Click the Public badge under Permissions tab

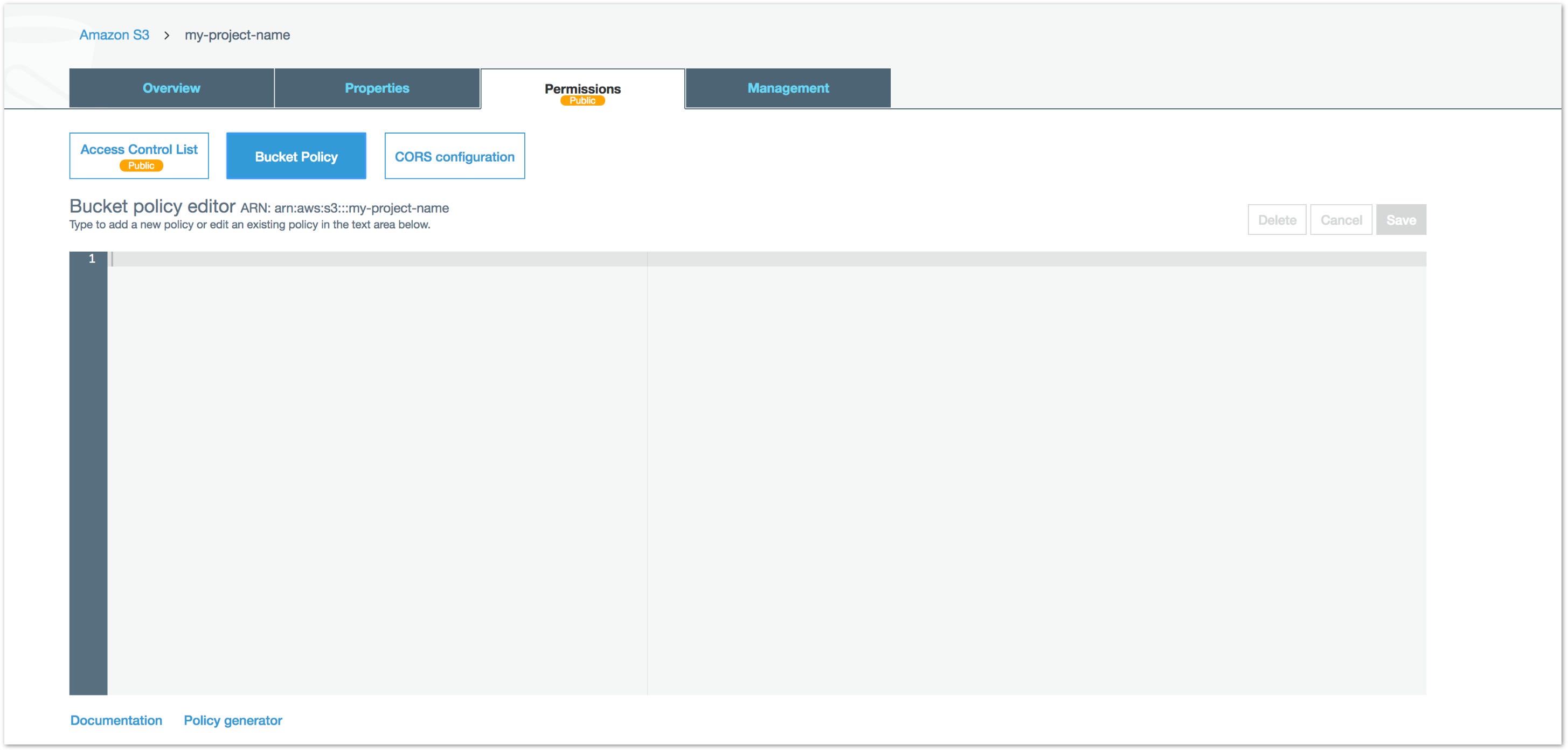click(x=582, y=101)
